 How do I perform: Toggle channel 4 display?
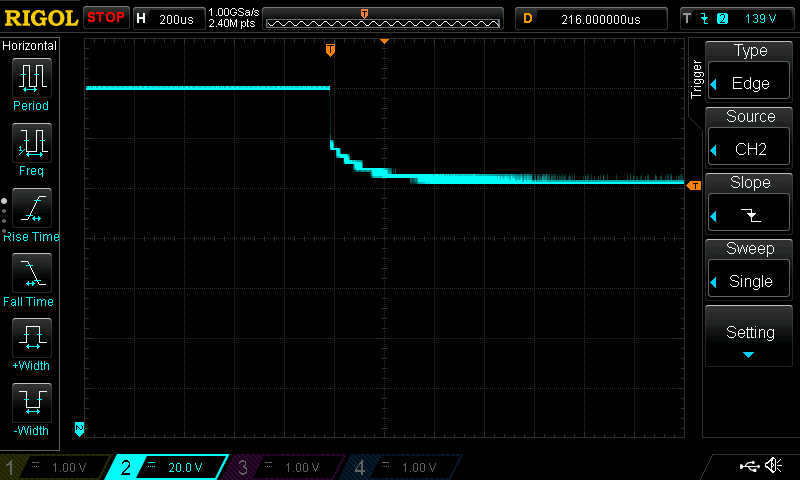pos(400,467)
